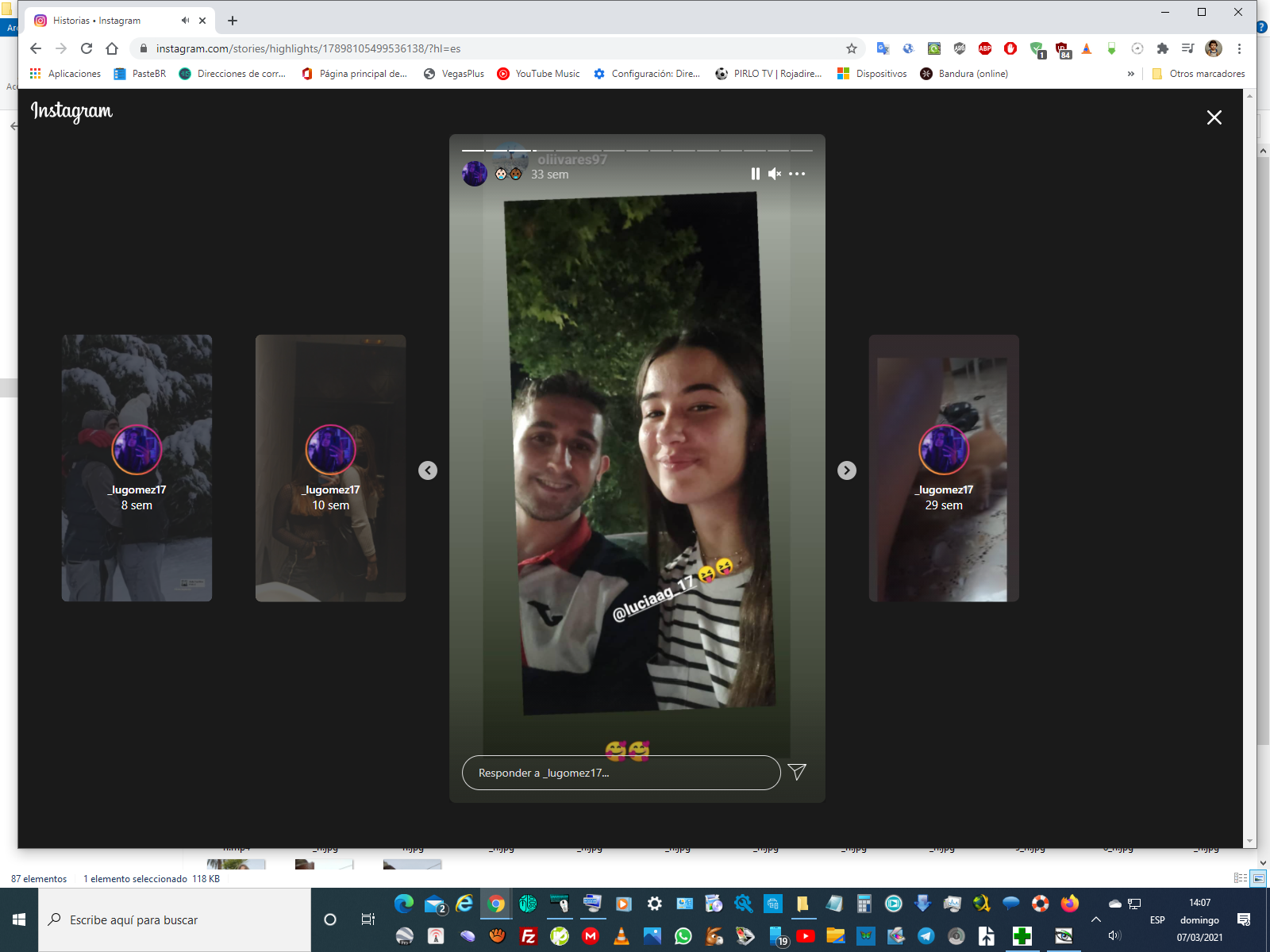
Task: Unmute the story audio
Action: point(775,174)
